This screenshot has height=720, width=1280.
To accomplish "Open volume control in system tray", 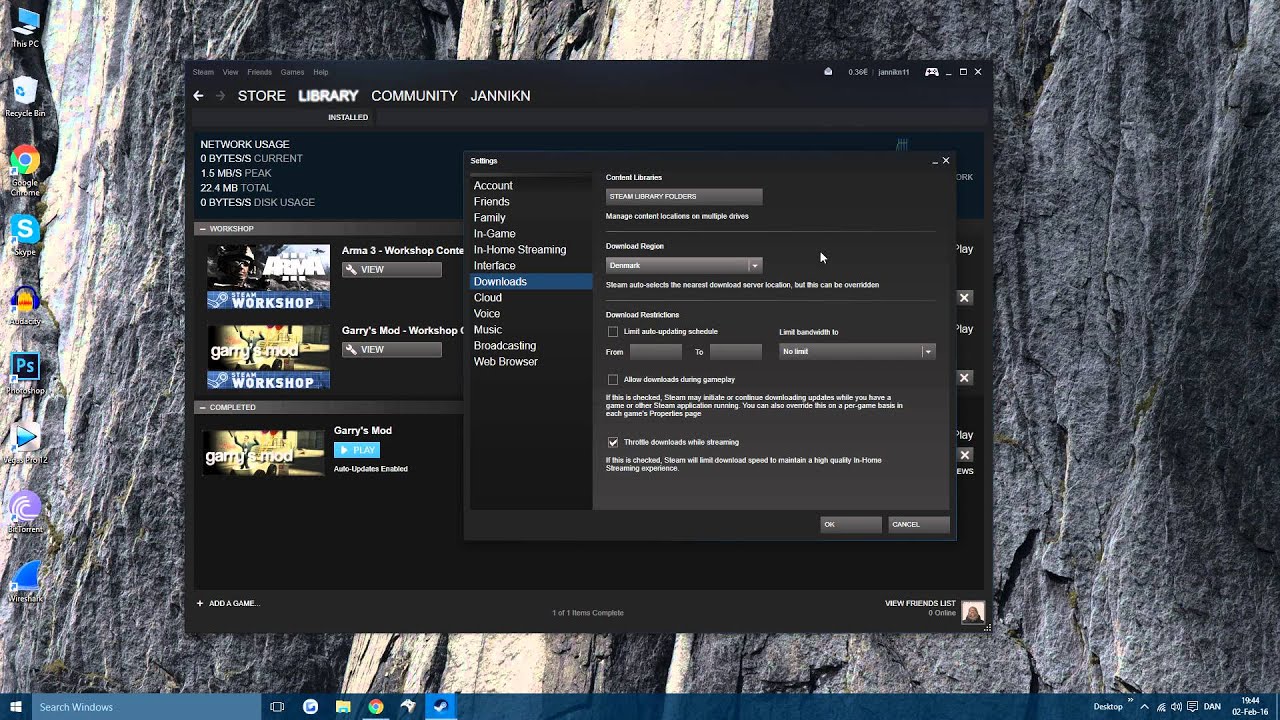I will 1176,707.
